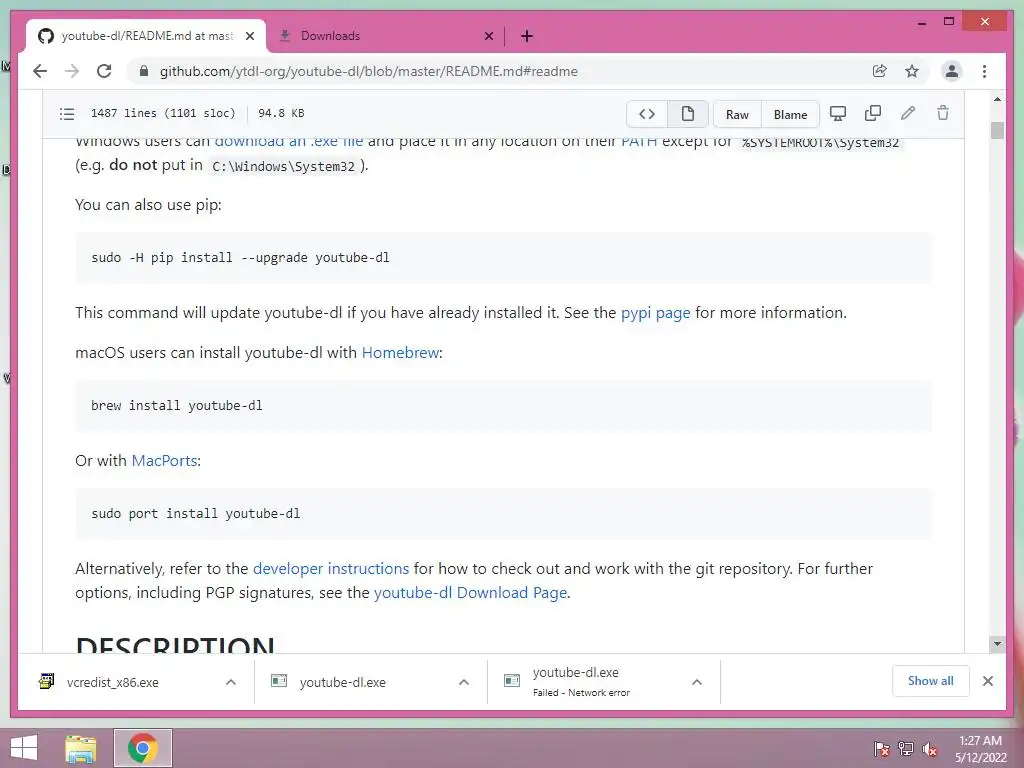Close the downloads shelf
The image size is (1024, 768).
click(987, 681)
